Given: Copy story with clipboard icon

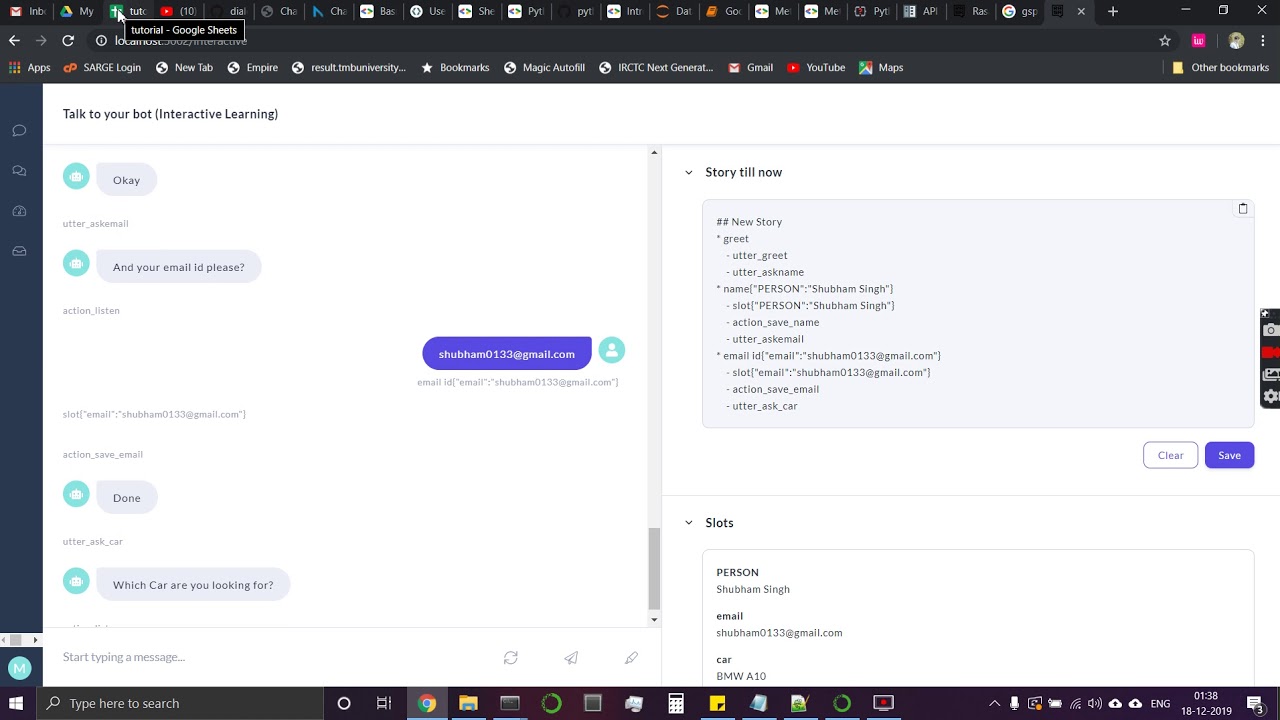Looking at the screenshot, I should (x=1243, y=209).
